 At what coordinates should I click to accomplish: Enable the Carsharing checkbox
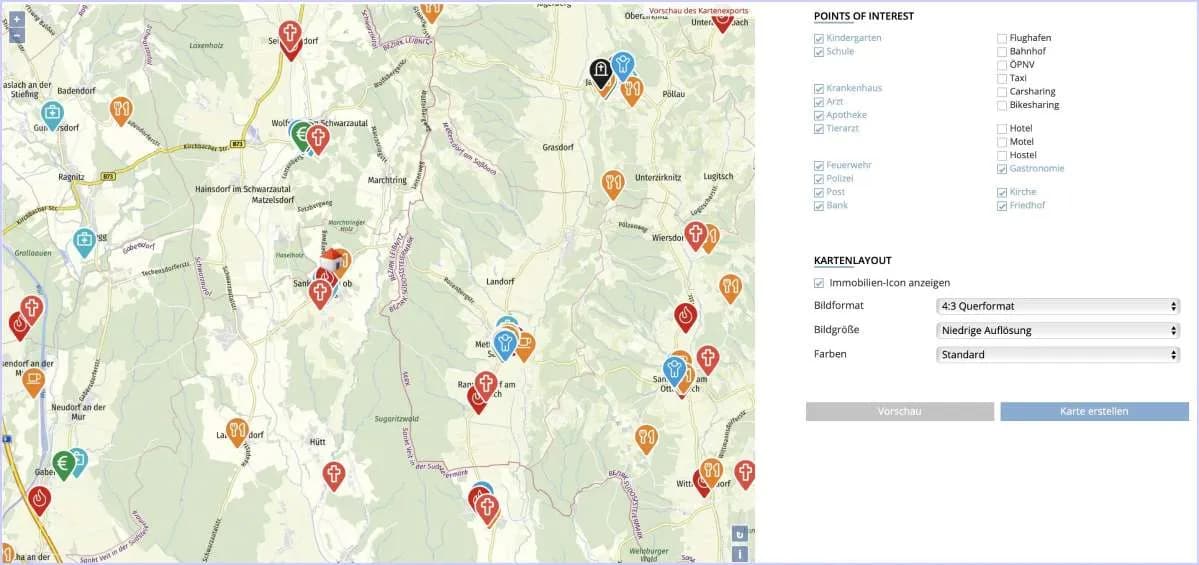point(1002,92)
